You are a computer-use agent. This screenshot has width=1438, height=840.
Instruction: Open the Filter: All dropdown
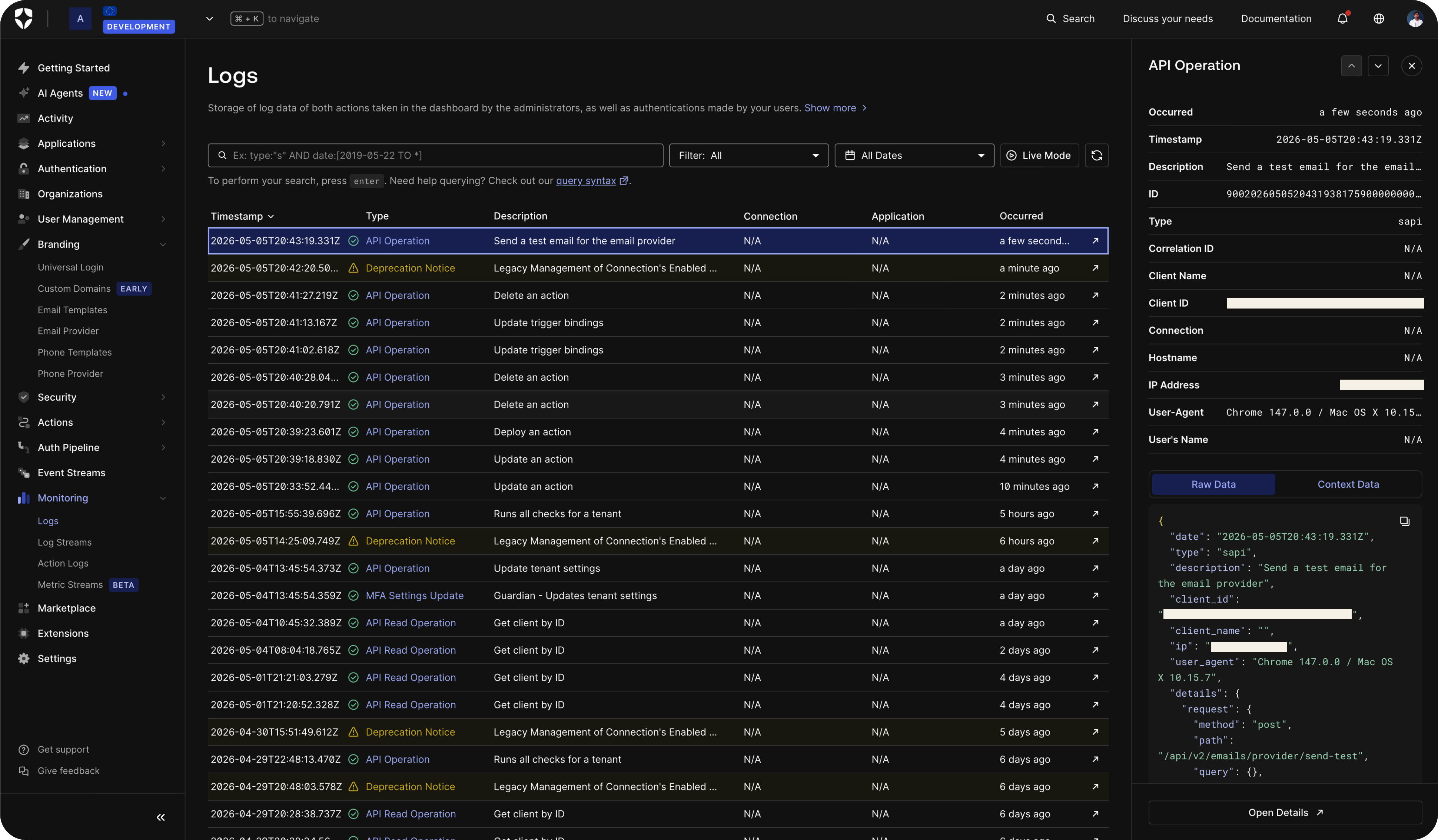[x=749, y=155]
